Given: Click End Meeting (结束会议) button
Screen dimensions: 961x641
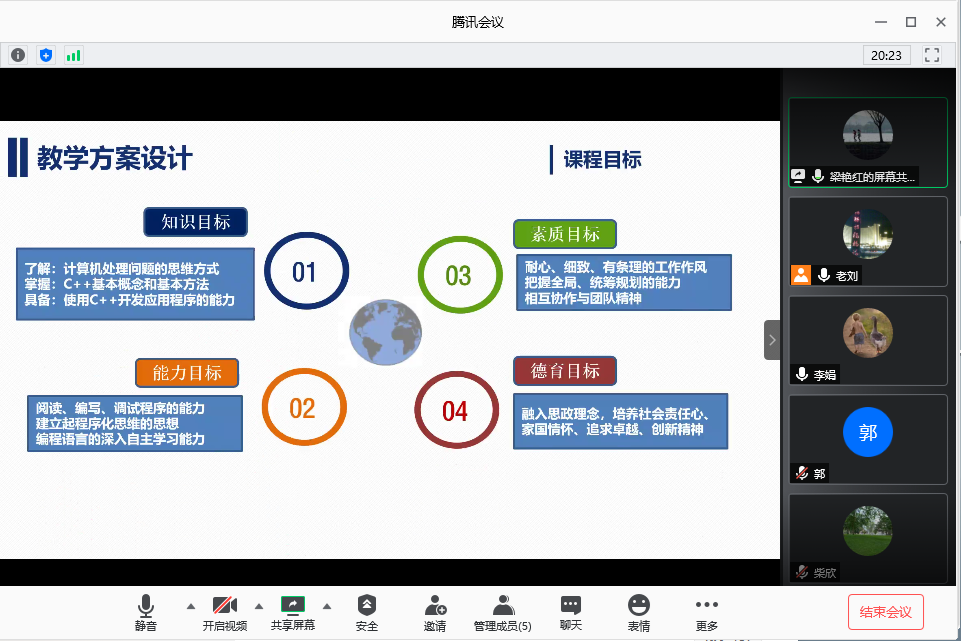Looking at the screenshot, I should [885, 611].
